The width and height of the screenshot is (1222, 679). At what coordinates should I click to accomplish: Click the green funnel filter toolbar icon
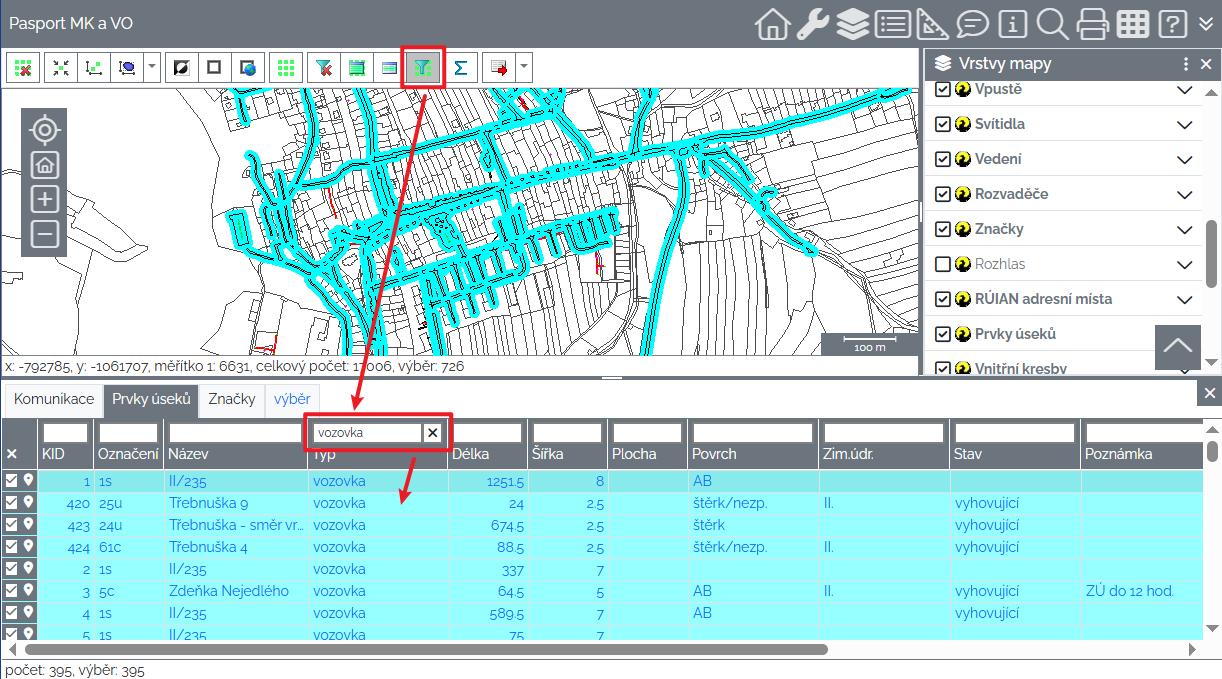coord(423,68)
